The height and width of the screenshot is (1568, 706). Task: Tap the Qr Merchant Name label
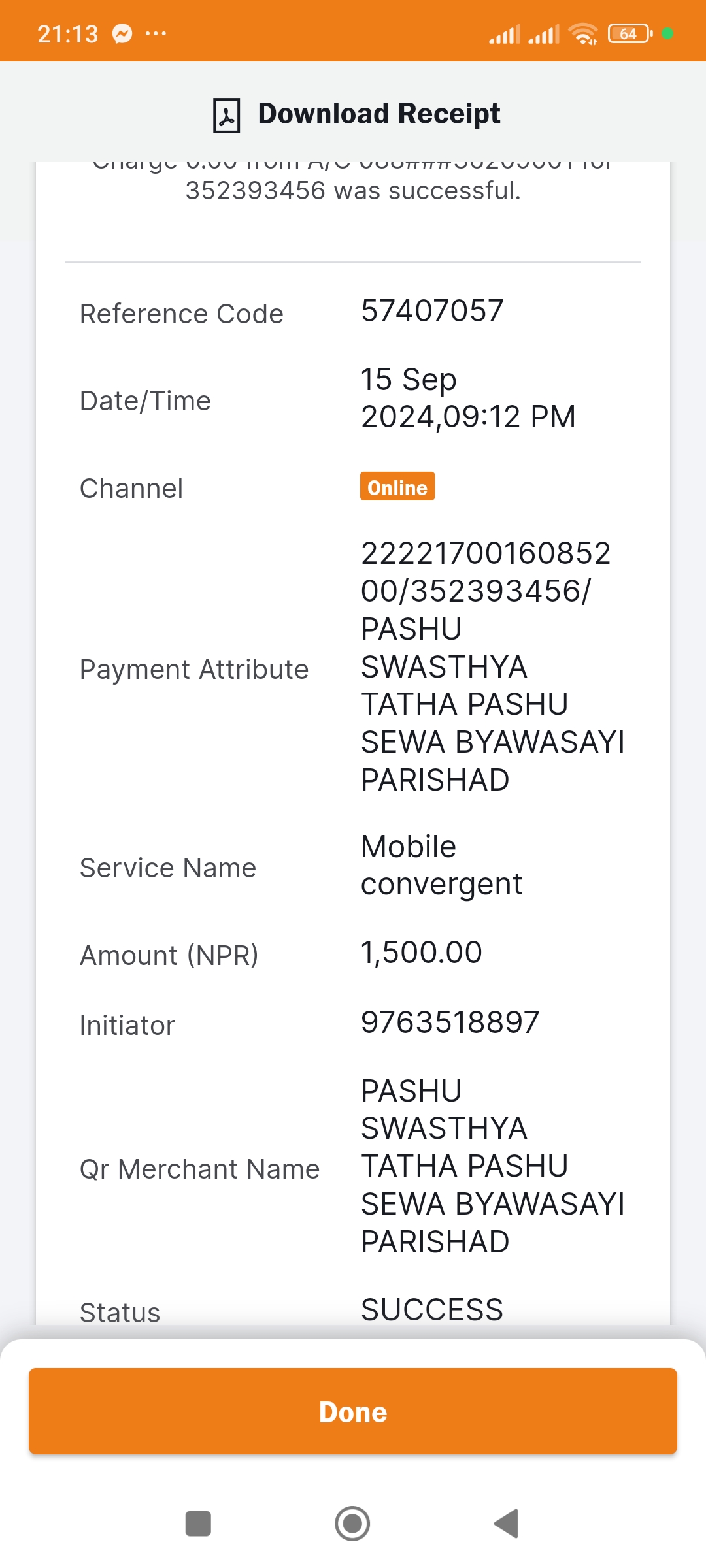pyautogui.click(x=199, y=1169)
